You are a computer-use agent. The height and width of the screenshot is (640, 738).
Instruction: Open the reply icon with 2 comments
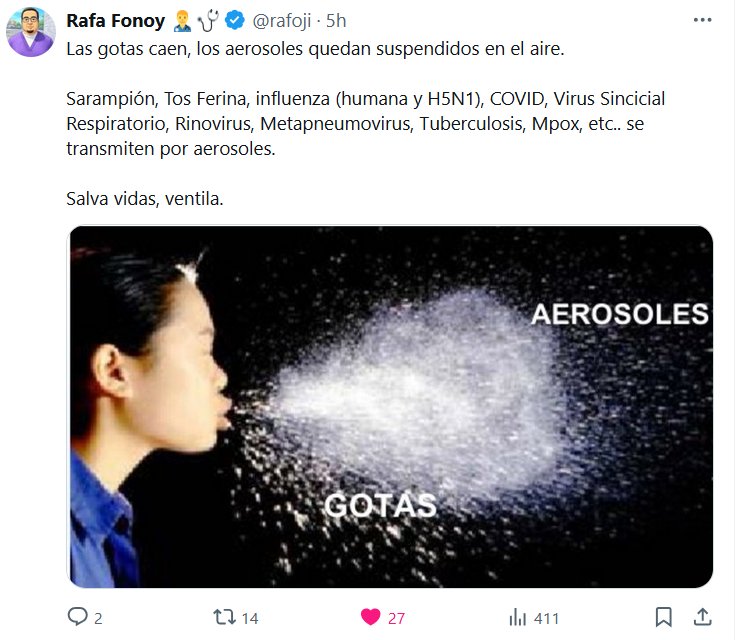[77, 616]
